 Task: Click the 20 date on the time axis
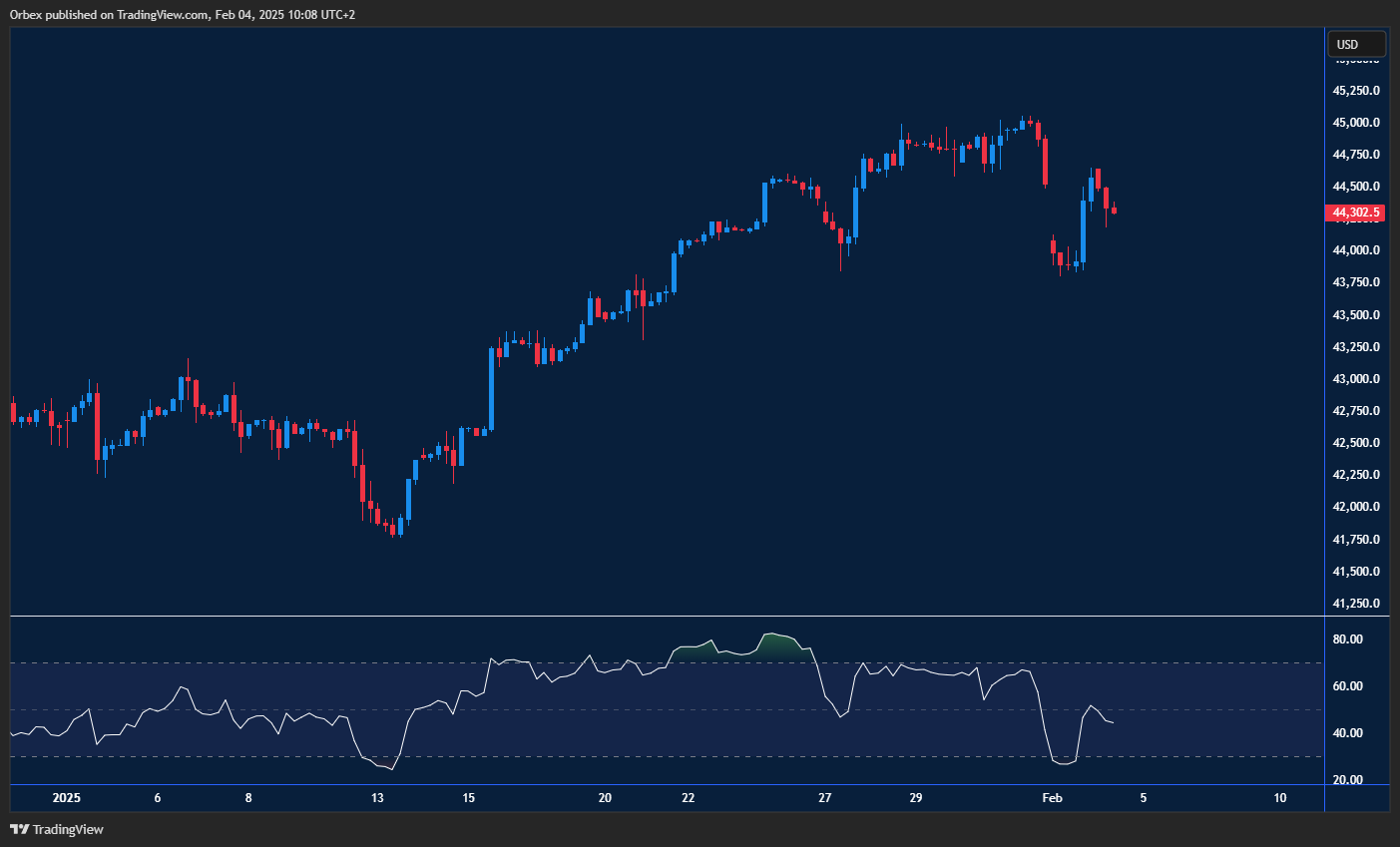(x=605, y=798)
